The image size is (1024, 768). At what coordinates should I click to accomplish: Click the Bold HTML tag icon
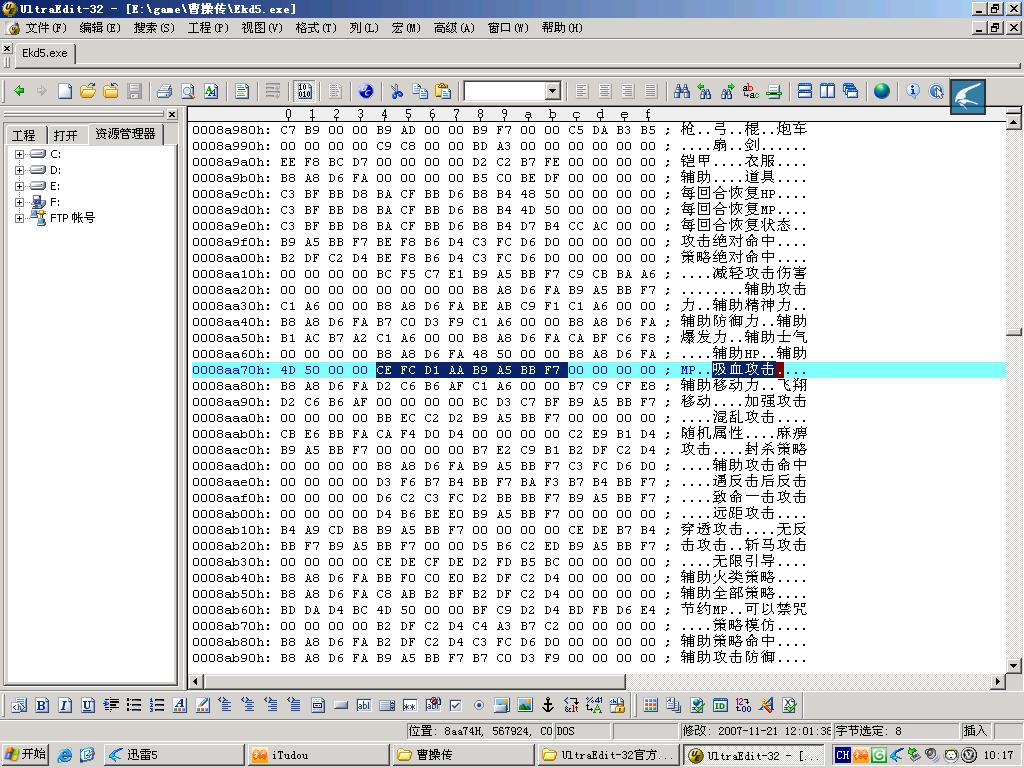pos(42,705)
